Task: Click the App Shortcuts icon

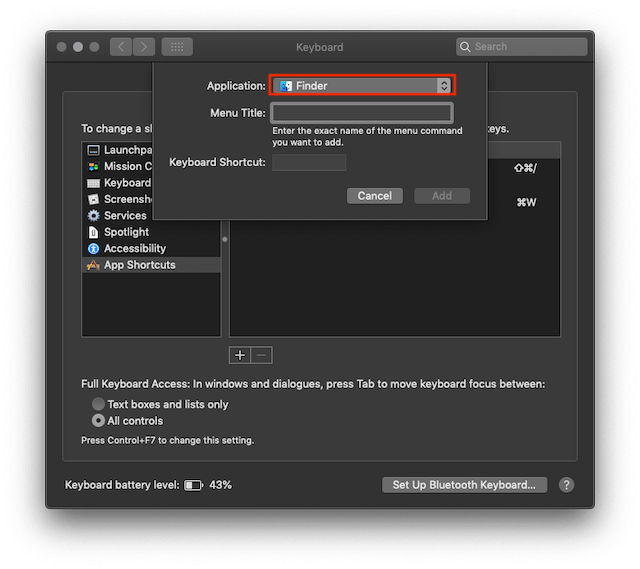Action: point(93,265)
